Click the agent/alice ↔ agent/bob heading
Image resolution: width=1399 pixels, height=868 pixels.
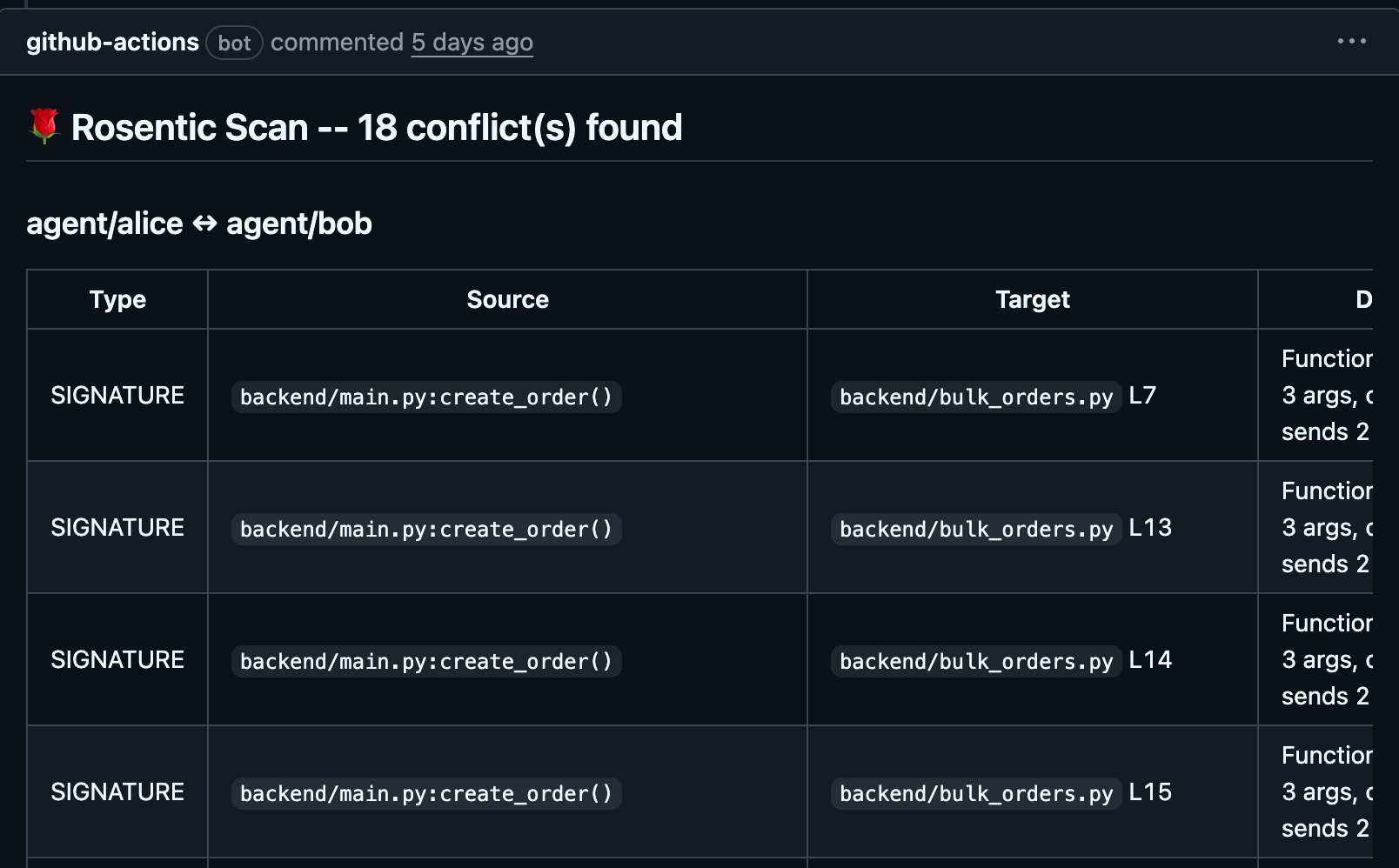[x=199, y=224]
